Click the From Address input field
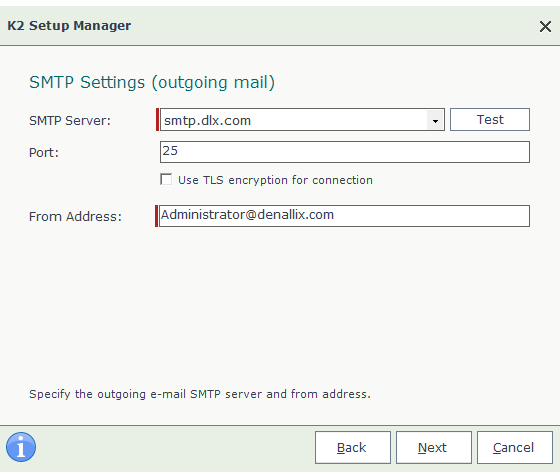The height and width of the screenshot is (472, 560). (x=344, y=216)
